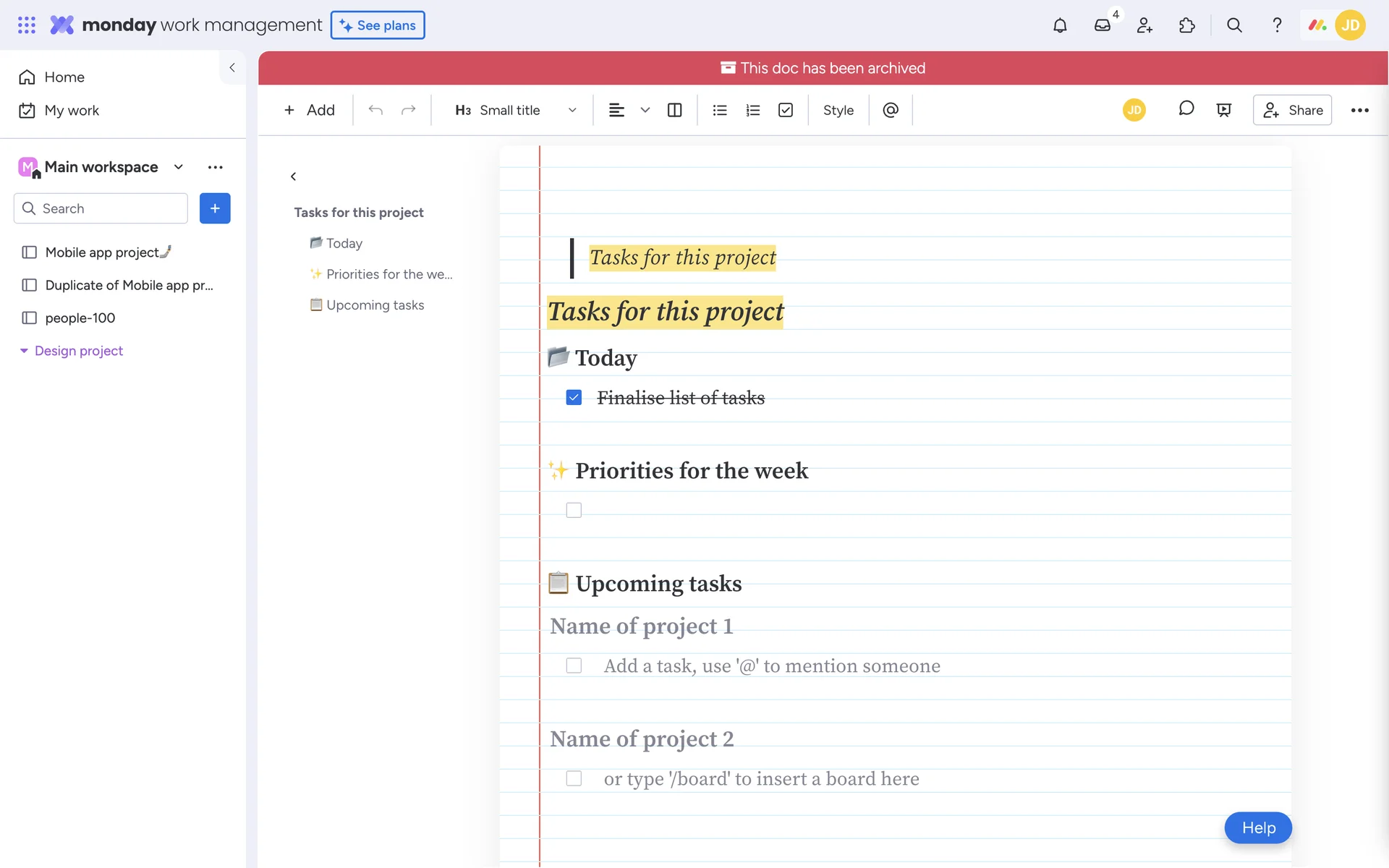Uncheck Finalise list of tasks

574,398
